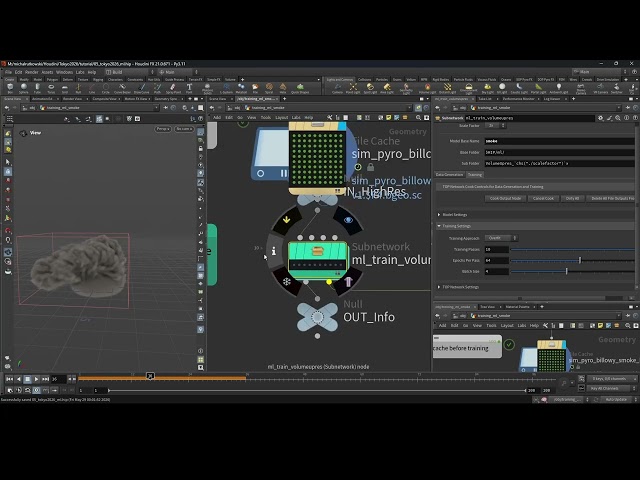Select the Sphere shelf tool
This screenshot has width=640, height=480.
click(x=24, y=88)
